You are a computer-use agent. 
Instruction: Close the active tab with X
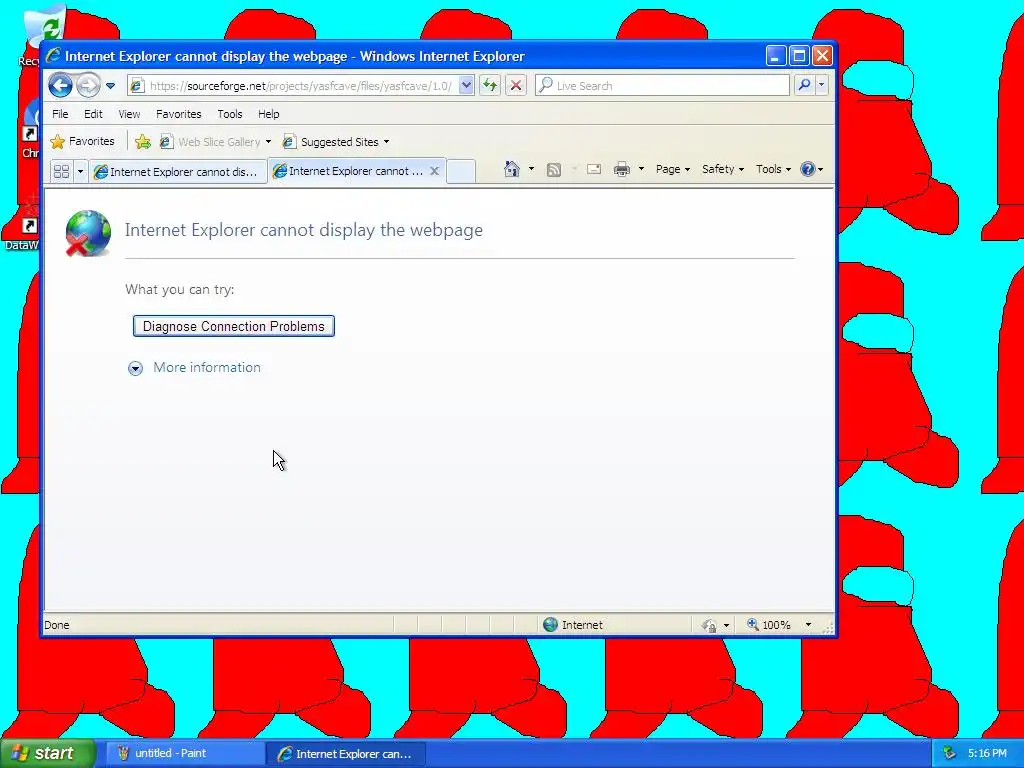pyautogui.click(x=434, y=171)
